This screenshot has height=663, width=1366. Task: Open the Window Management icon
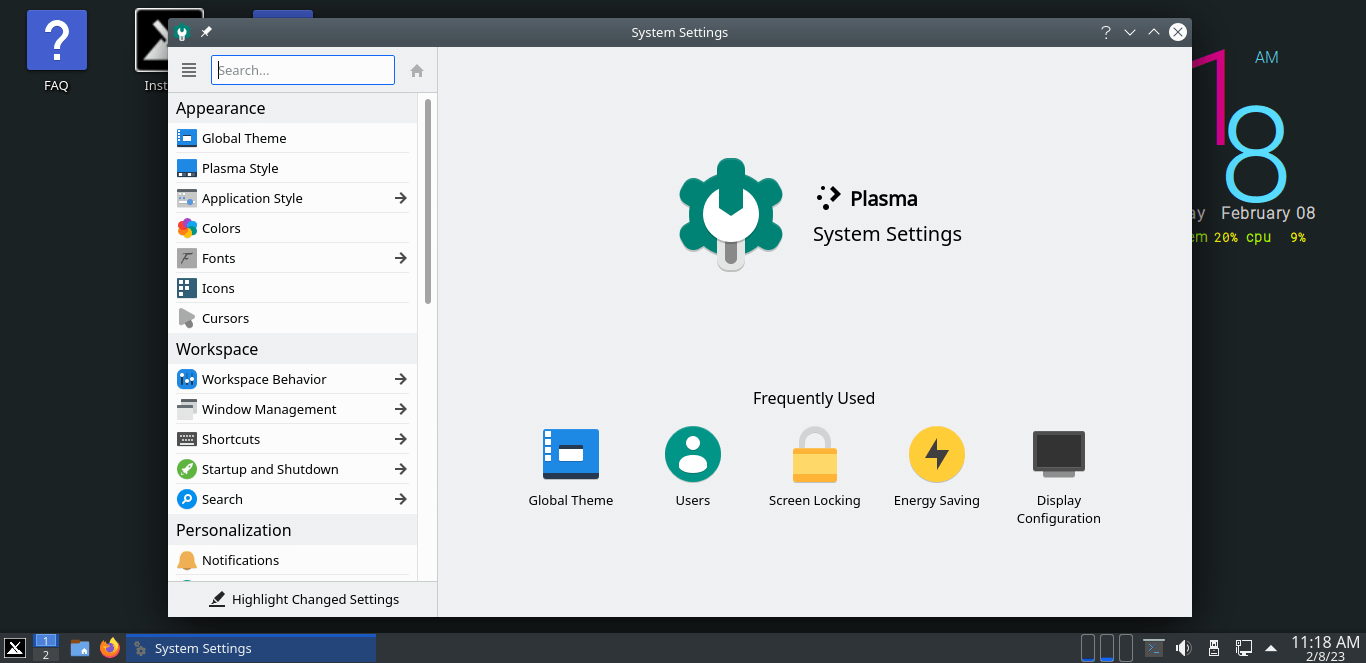[x=187, y=409]
